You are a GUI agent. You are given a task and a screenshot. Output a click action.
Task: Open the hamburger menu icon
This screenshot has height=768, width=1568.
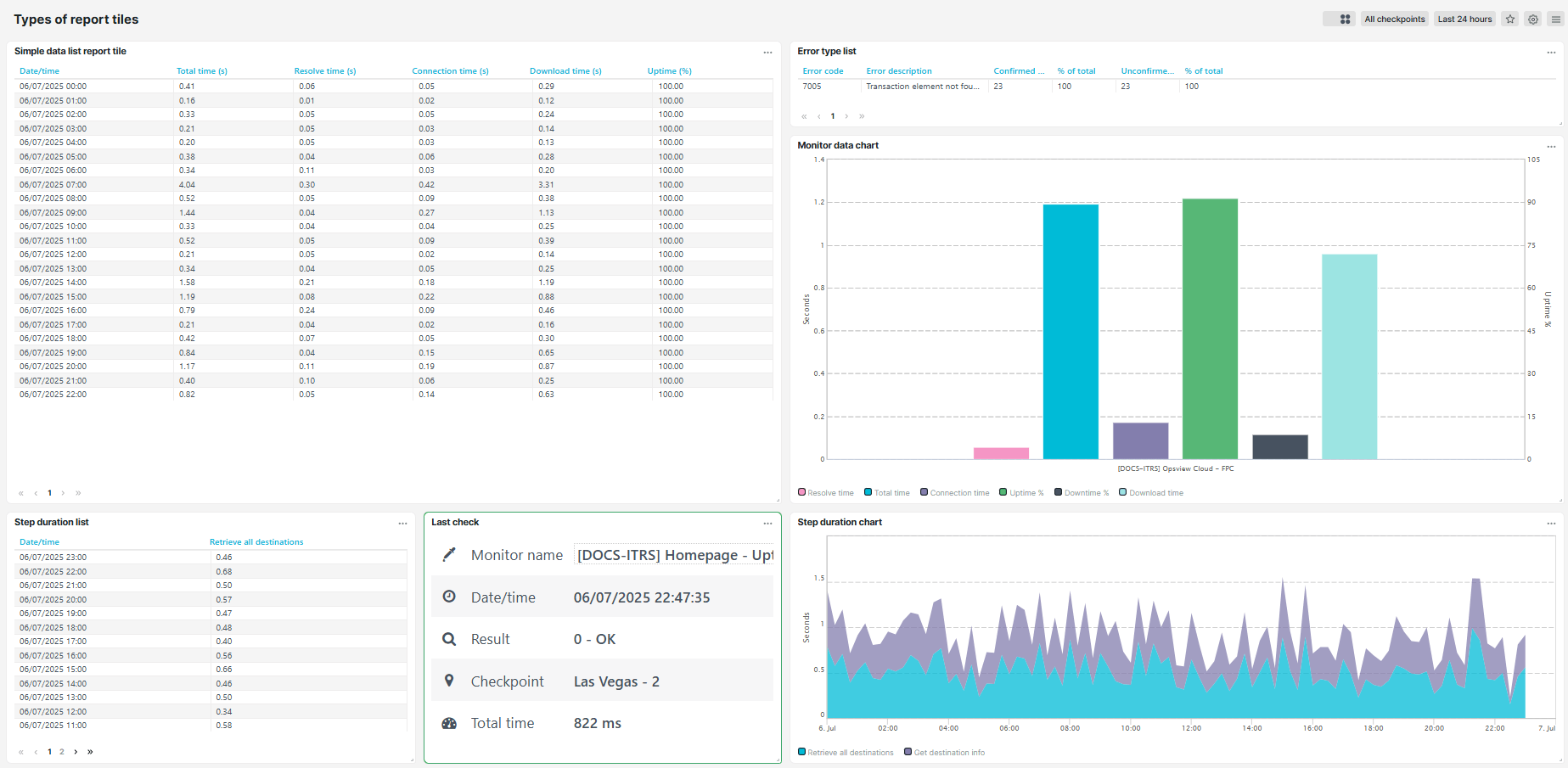(1556, 19)
